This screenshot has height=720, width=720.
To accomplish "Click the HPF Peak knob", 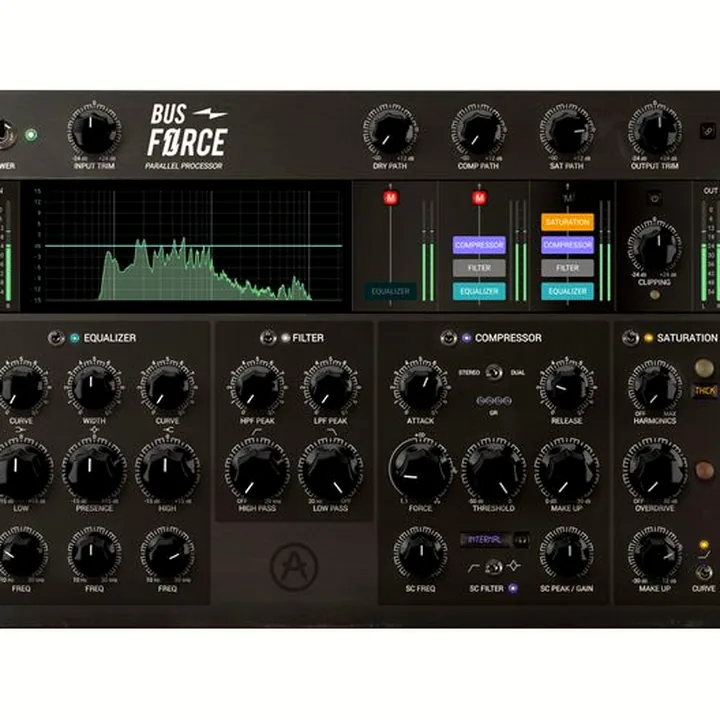I will [x=257, y=387].
